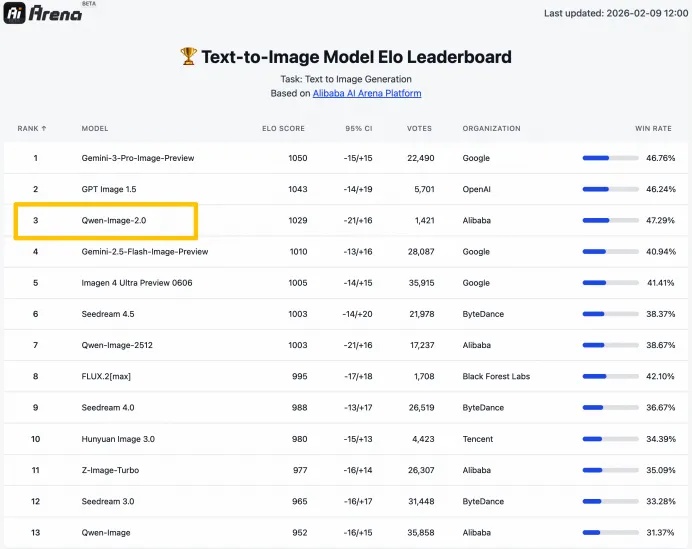Click win rate bar for Gemini-3-Pro-Image-Preview
The height and width of the screenshot is (549, 693).
point(610,158)
